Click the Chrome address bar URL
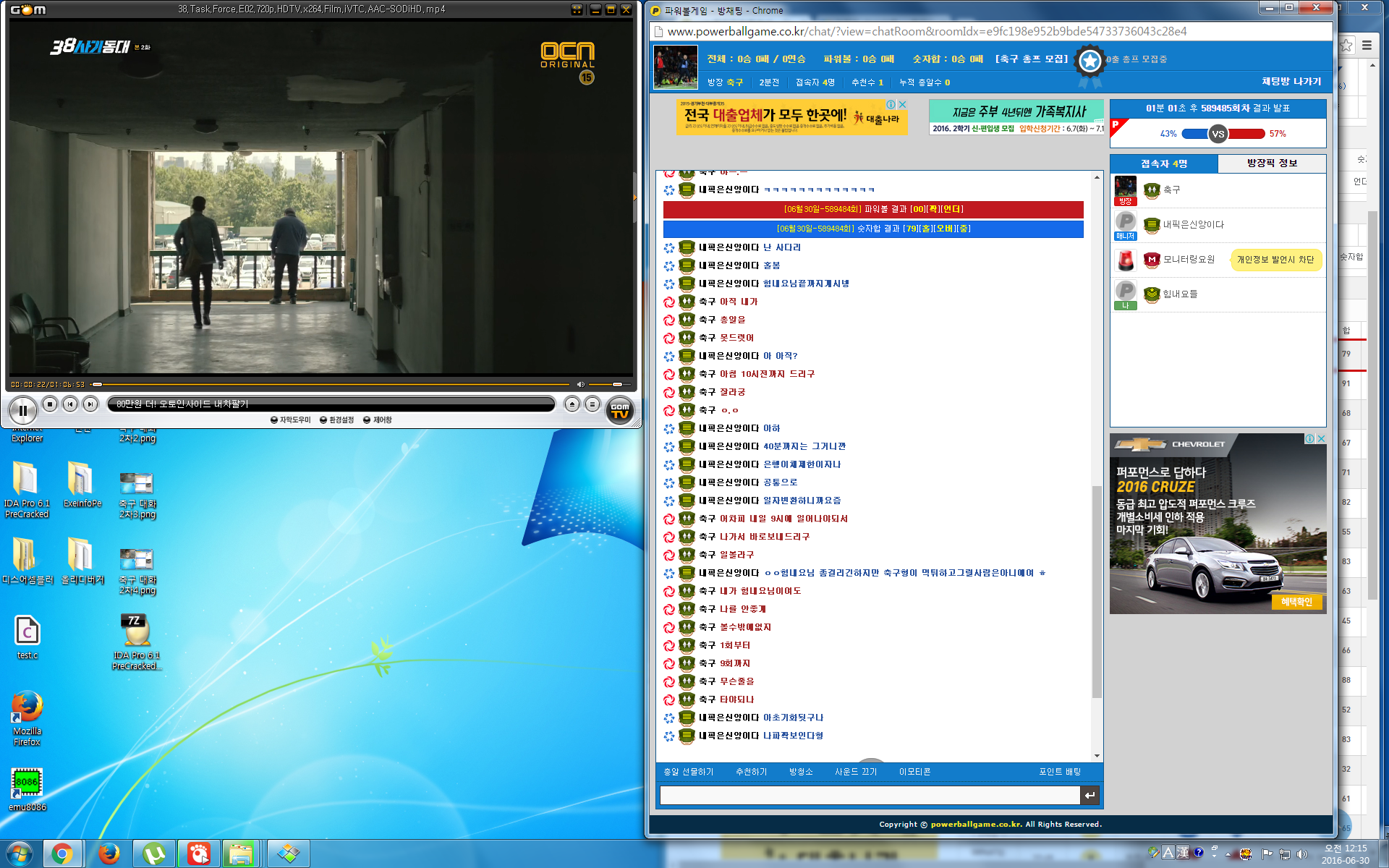 (x=927, y=31)
